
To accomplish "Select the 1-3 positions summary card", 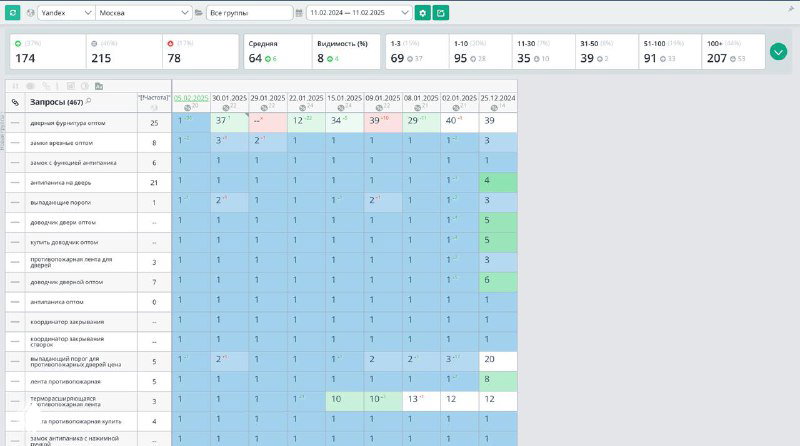I will tap(417, 52).
